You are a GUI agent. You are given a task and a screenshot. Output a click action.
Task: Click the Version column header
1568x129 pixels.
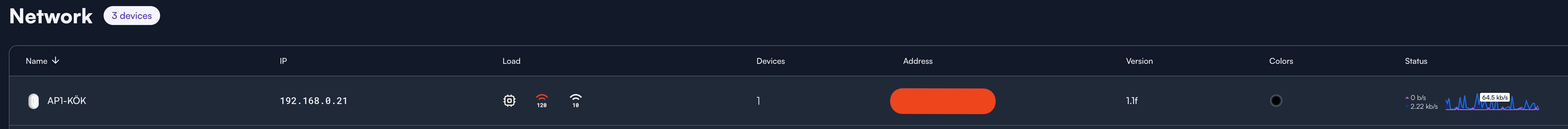[x=1139, y=61]
